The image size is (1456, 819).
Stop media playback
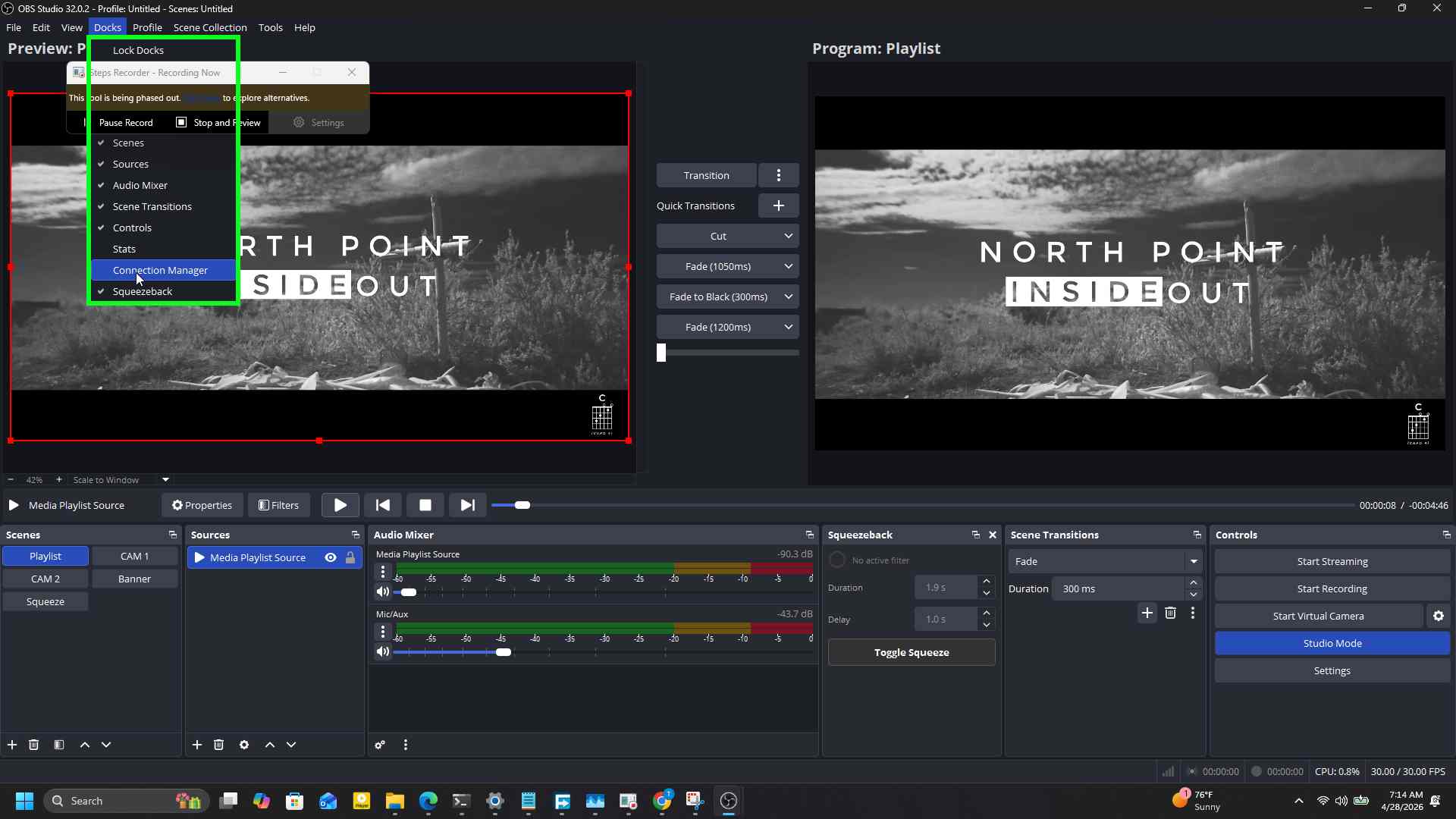(x=425, y=505)
